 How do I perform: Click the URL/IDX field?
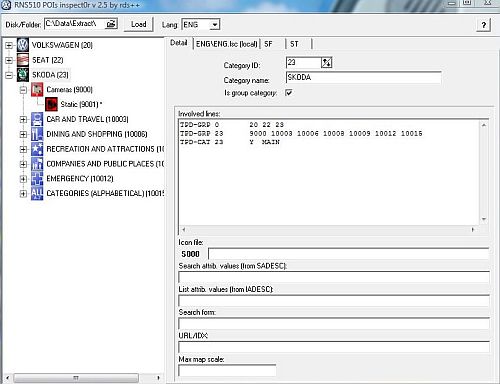tap(334, 347)
